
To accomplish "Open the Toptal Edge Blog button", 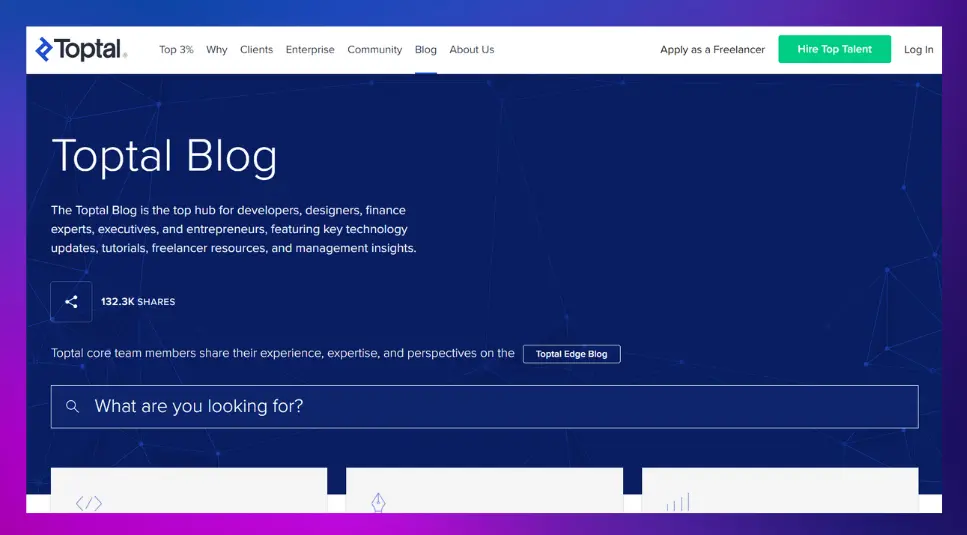I will coord(572,354).
